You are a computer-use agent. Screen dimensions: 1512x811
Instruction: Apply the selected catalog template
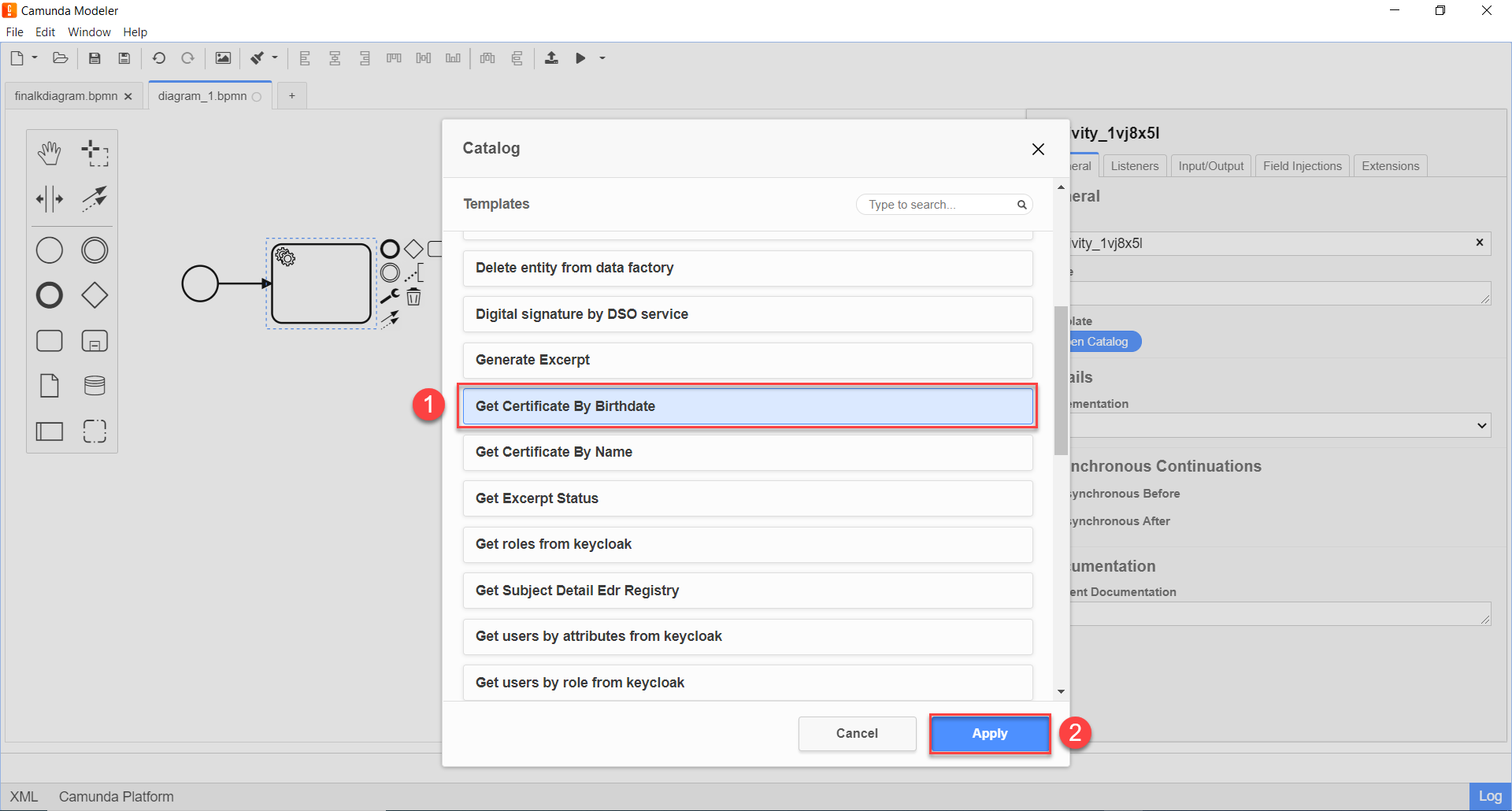click(x=989, y=734)
